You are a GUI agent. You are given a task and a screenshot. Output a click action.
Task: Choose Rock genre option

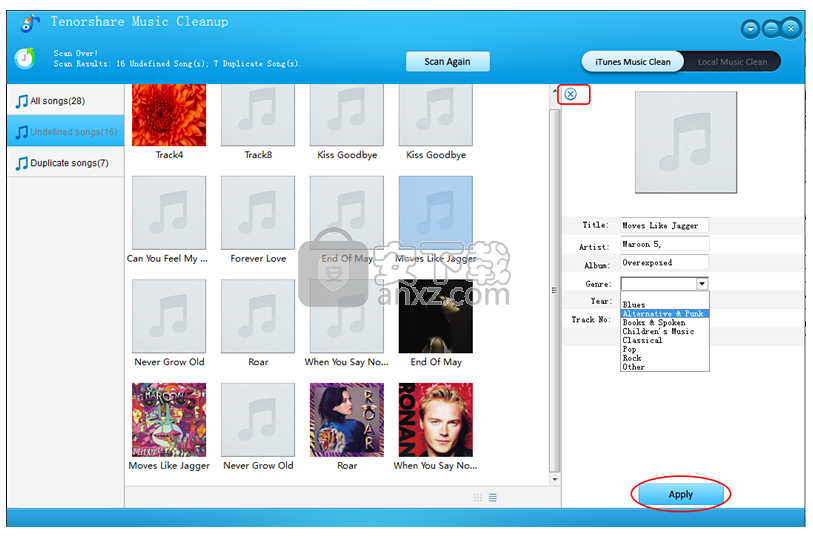click(x=665, y=358)
